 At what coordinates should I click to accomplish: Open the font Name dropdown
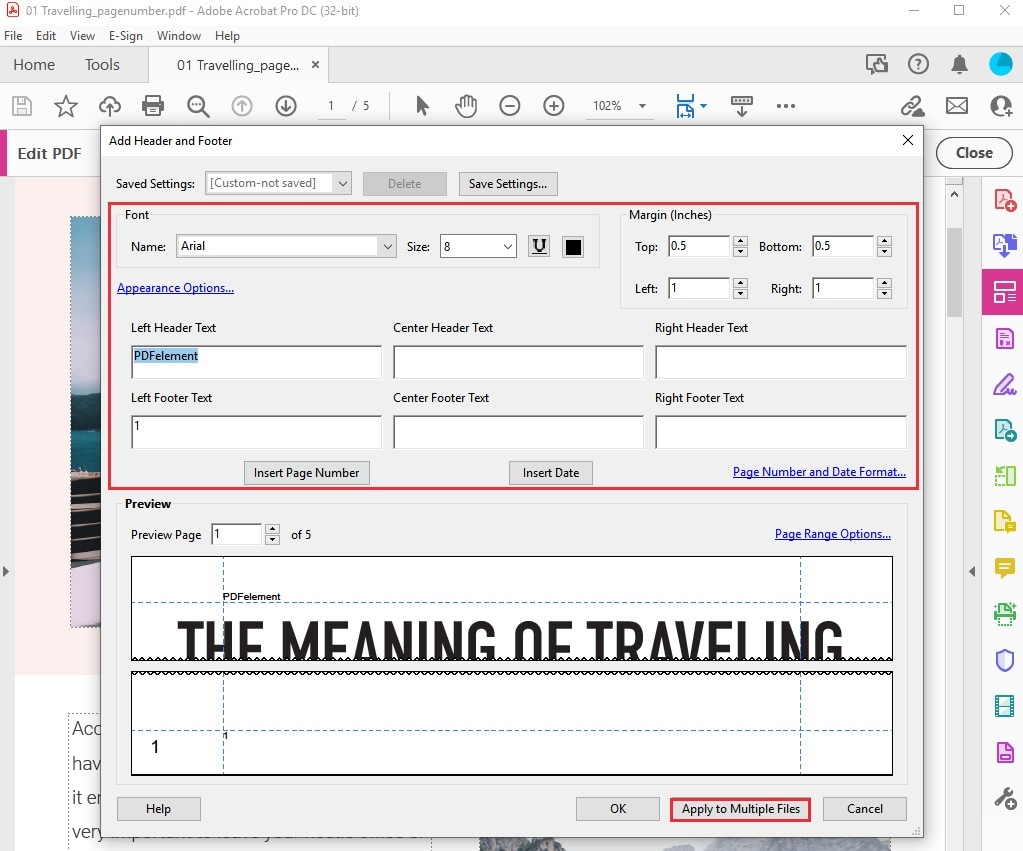click(388, 246)
